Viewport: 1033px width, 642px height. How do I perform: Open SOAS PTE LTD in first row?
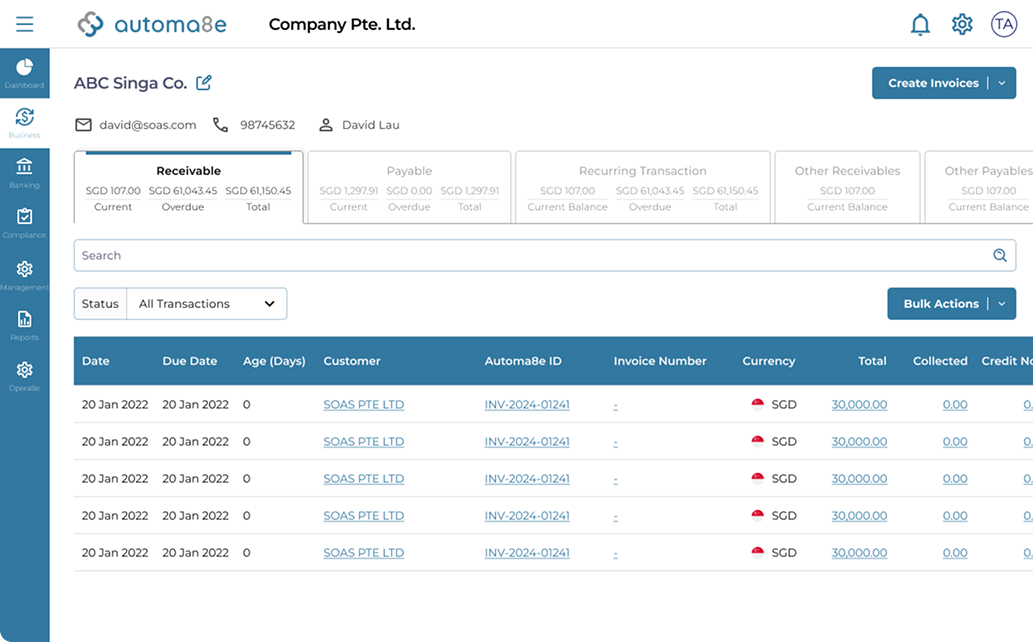[x=364, y=405]
